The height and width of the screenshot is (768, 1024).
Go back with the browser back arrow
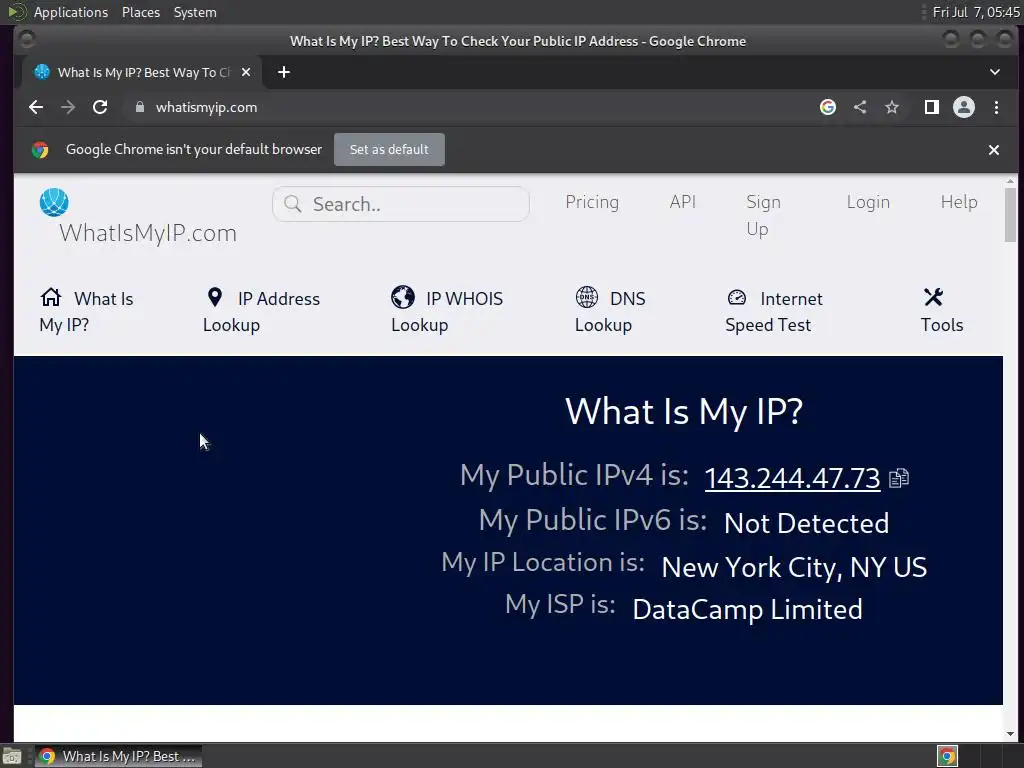coord(36,107)
